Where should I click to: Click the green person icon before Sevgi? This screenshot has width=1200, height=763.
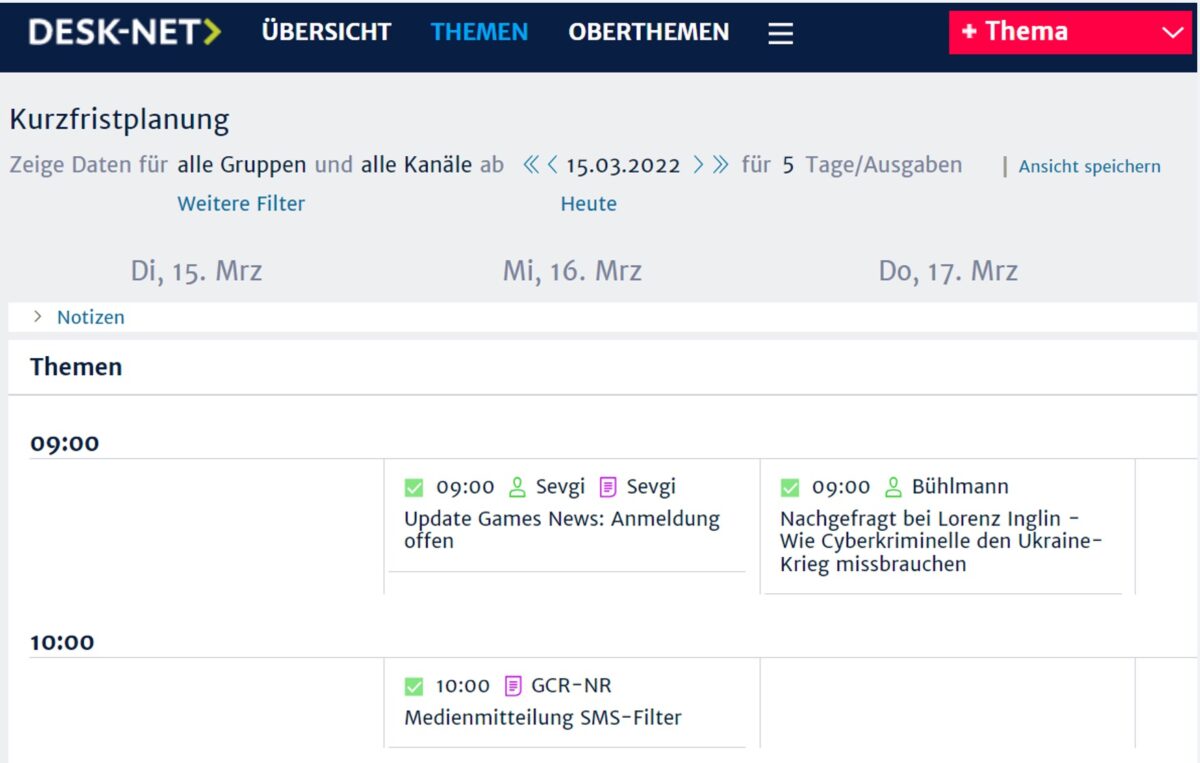click(517, 487)
